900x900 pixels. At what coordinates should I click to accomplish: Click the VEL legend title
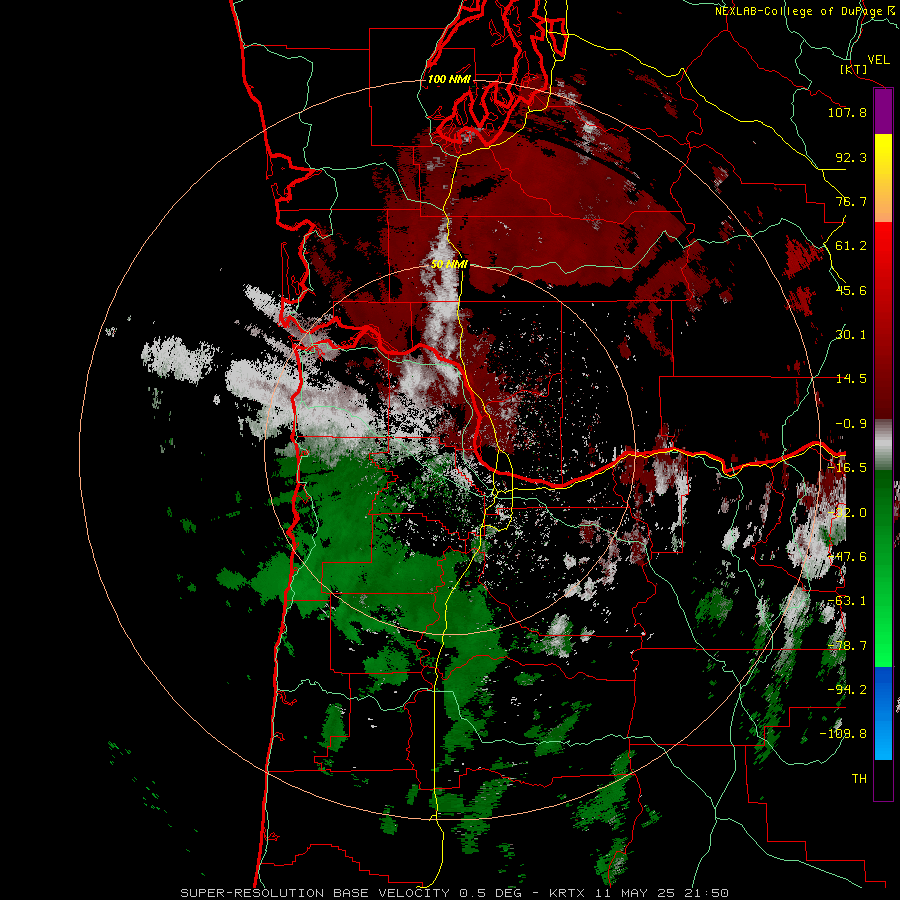[x=878, y=60]
